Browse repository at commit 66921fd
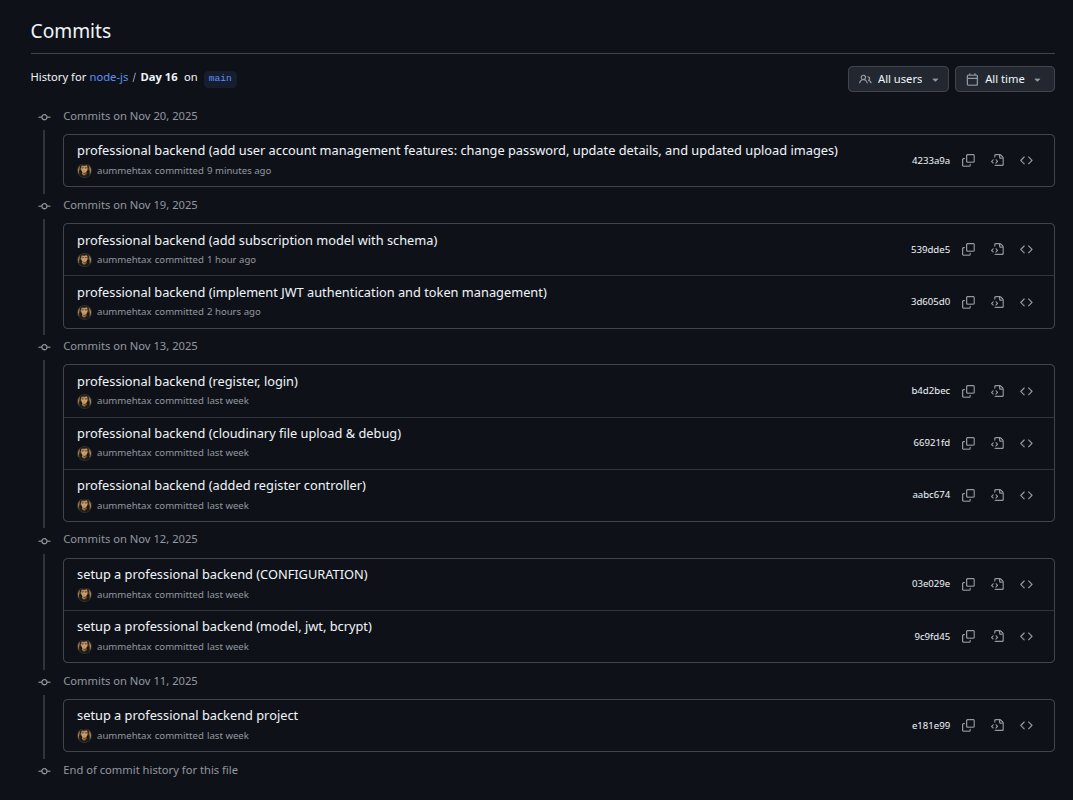 click(1026, 443)
